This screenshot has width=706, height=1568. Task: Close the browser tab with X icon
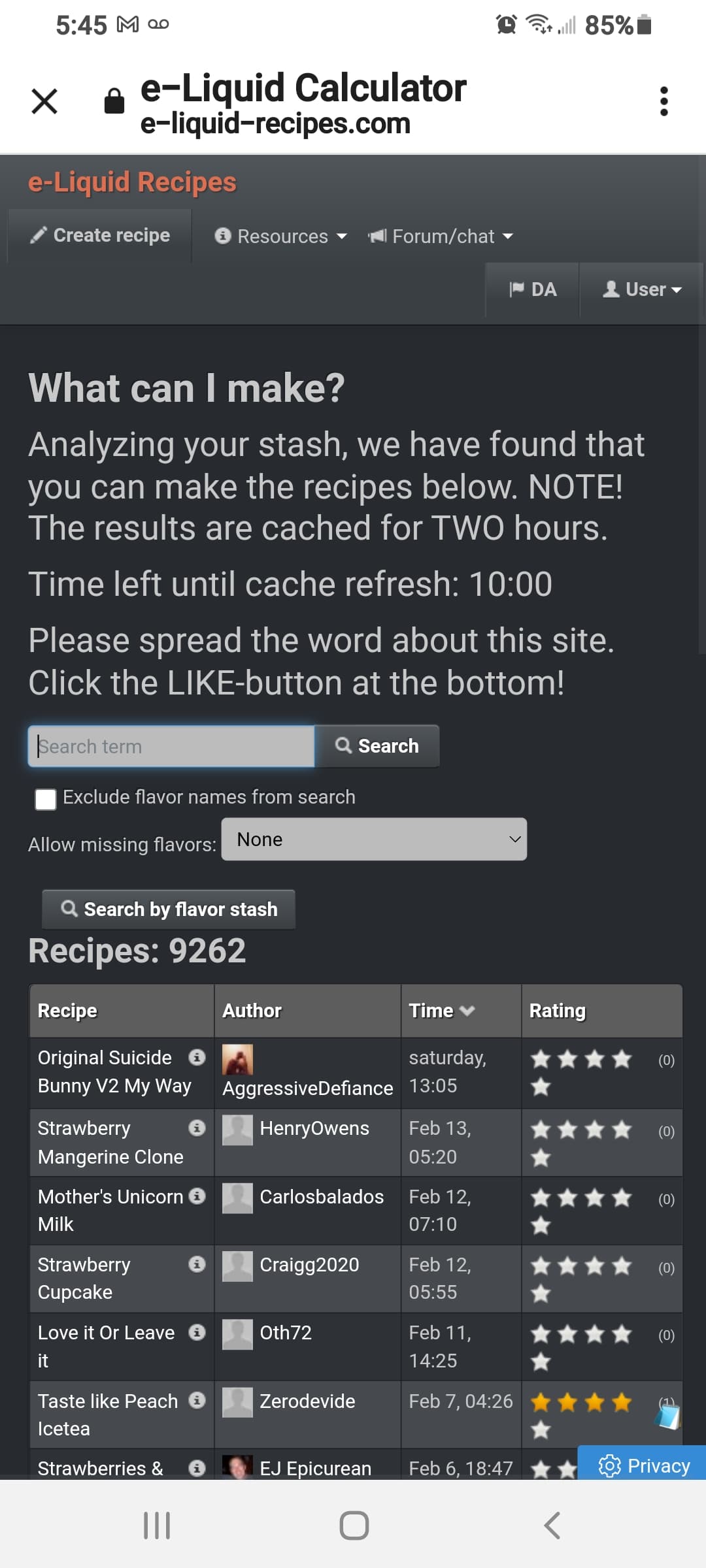pyautogui.click(x=44, y=101)
